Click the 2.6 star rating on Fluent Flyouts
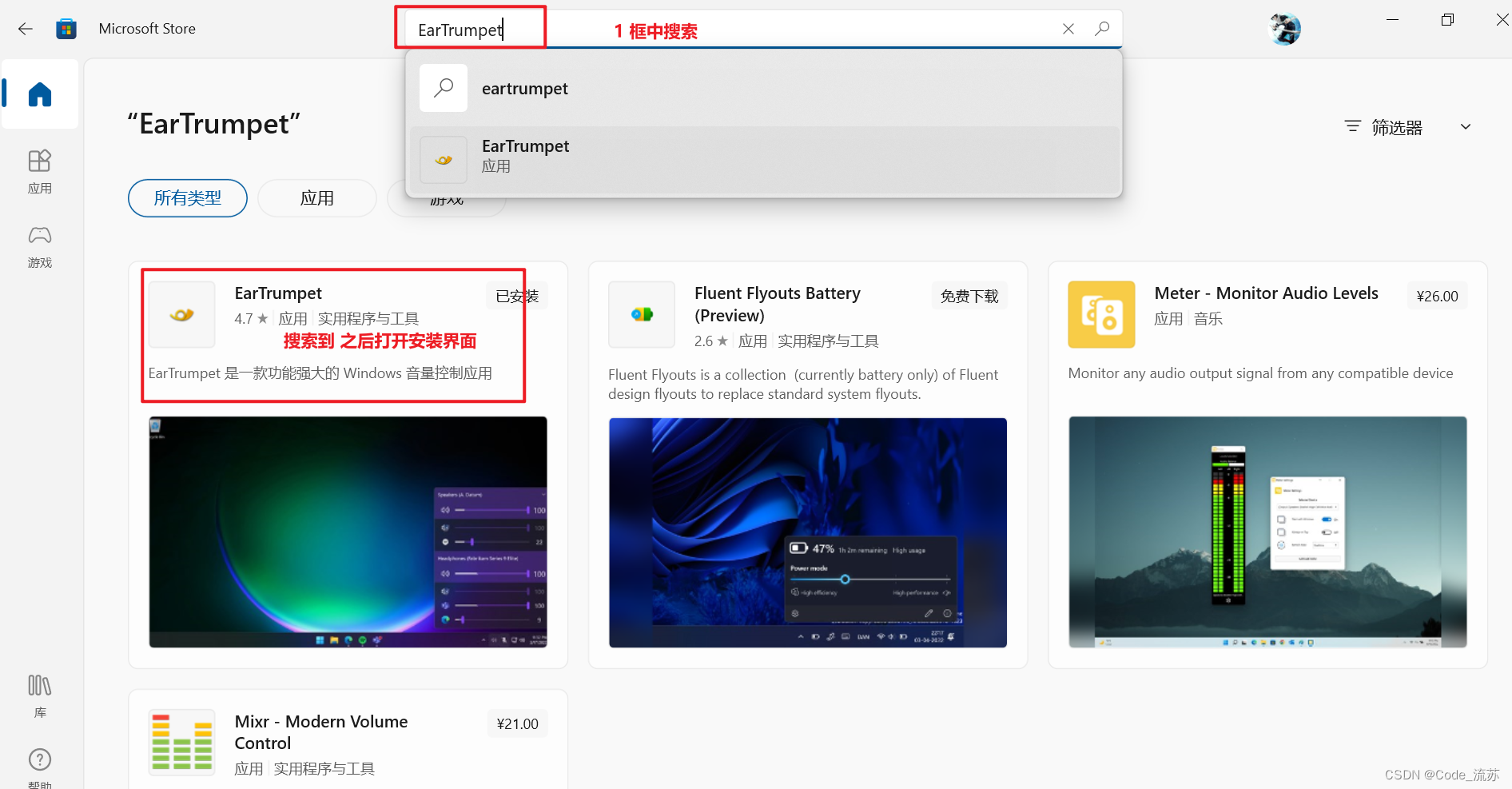1512x789 pixels. [711, 341]
